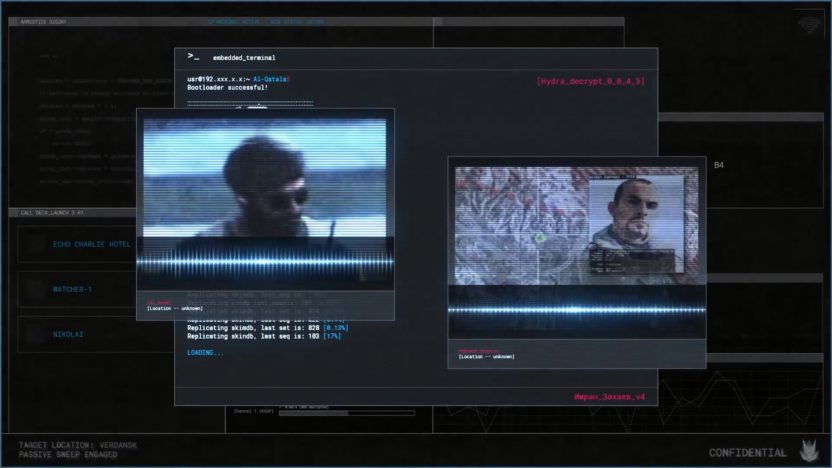Click the emblem icon next to CONFIDENTIAL
Viewport: 832px width, 468px height.
pyautogui.click(x=809, y=451)
